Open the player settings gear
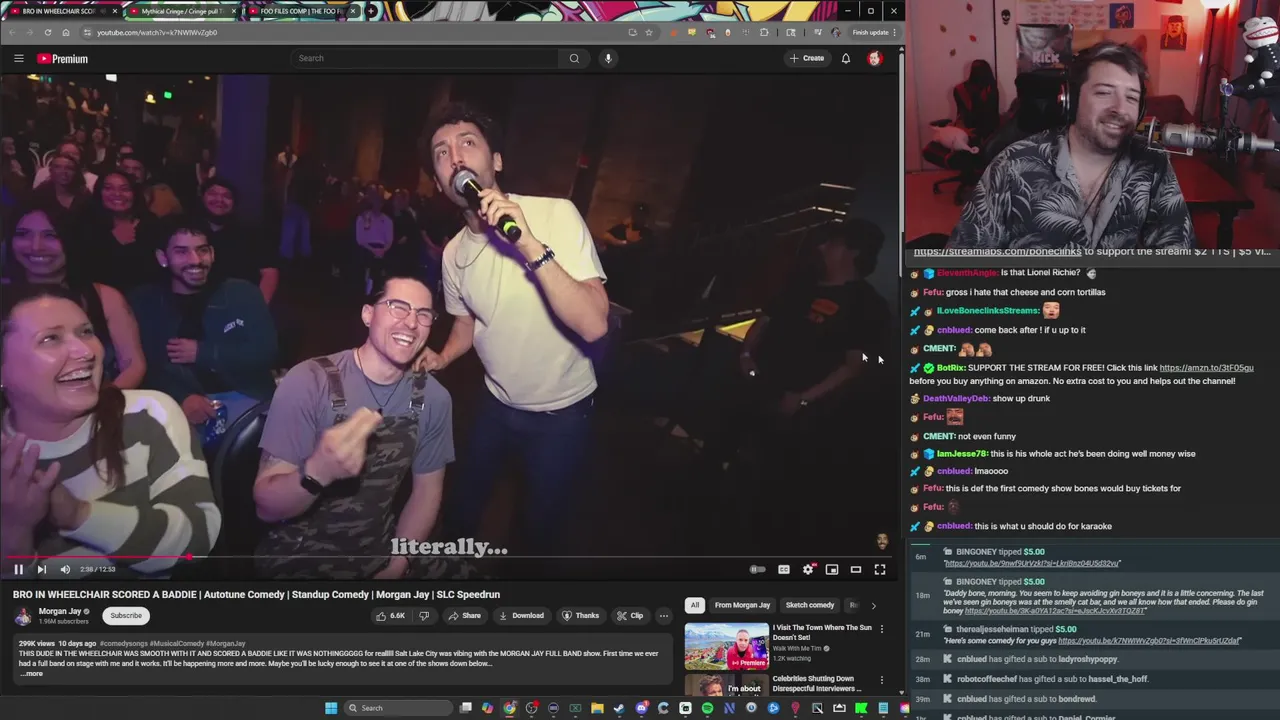Screen dimensions: 1280x720 (x=808, y=569)
